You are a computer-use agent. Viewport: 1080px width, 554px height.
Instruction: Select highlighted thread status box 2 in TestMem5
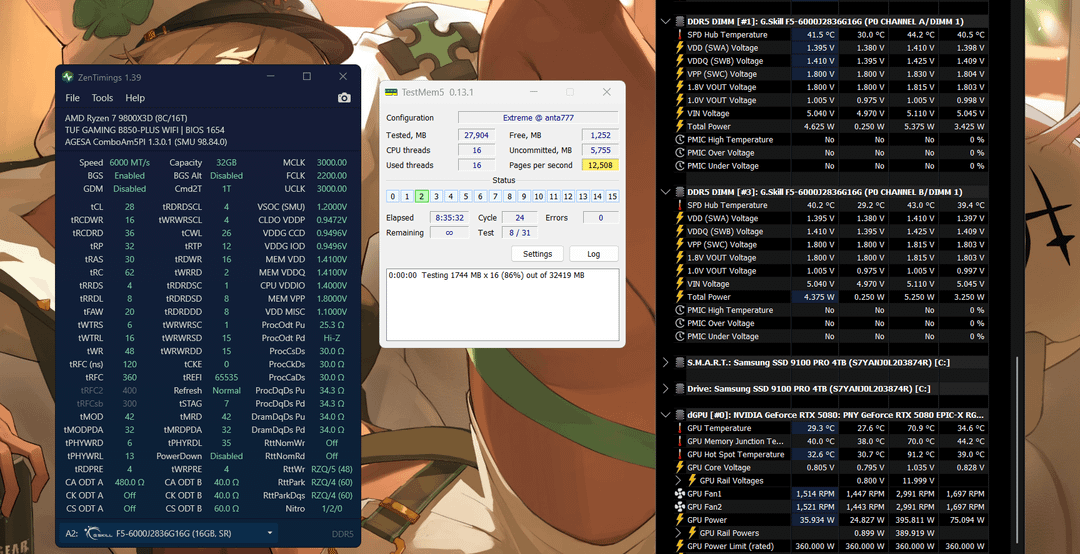click(422, 196)
